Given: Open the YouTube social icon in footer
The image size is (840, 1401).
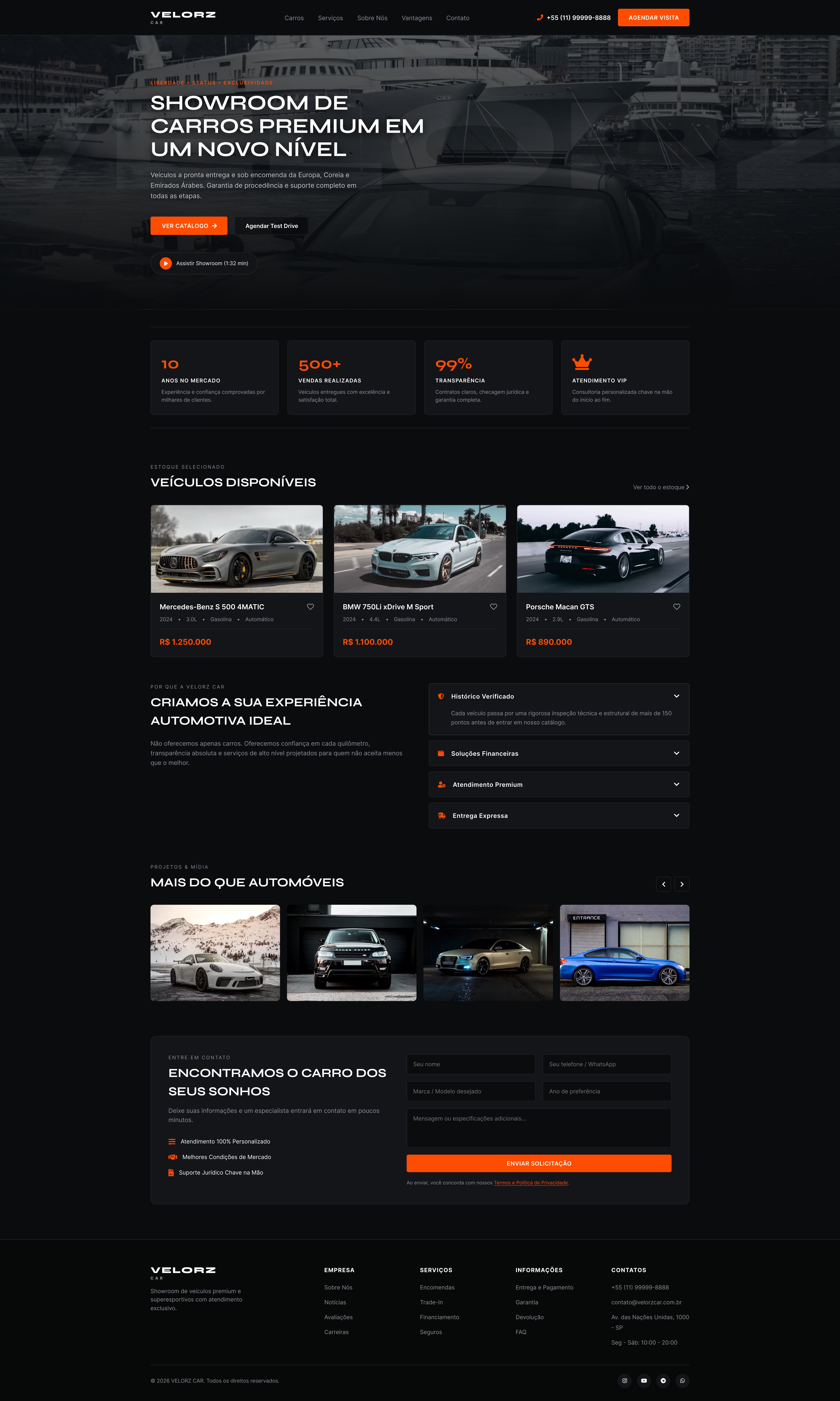Looking at the screenshot, I should coord(644,1381).
